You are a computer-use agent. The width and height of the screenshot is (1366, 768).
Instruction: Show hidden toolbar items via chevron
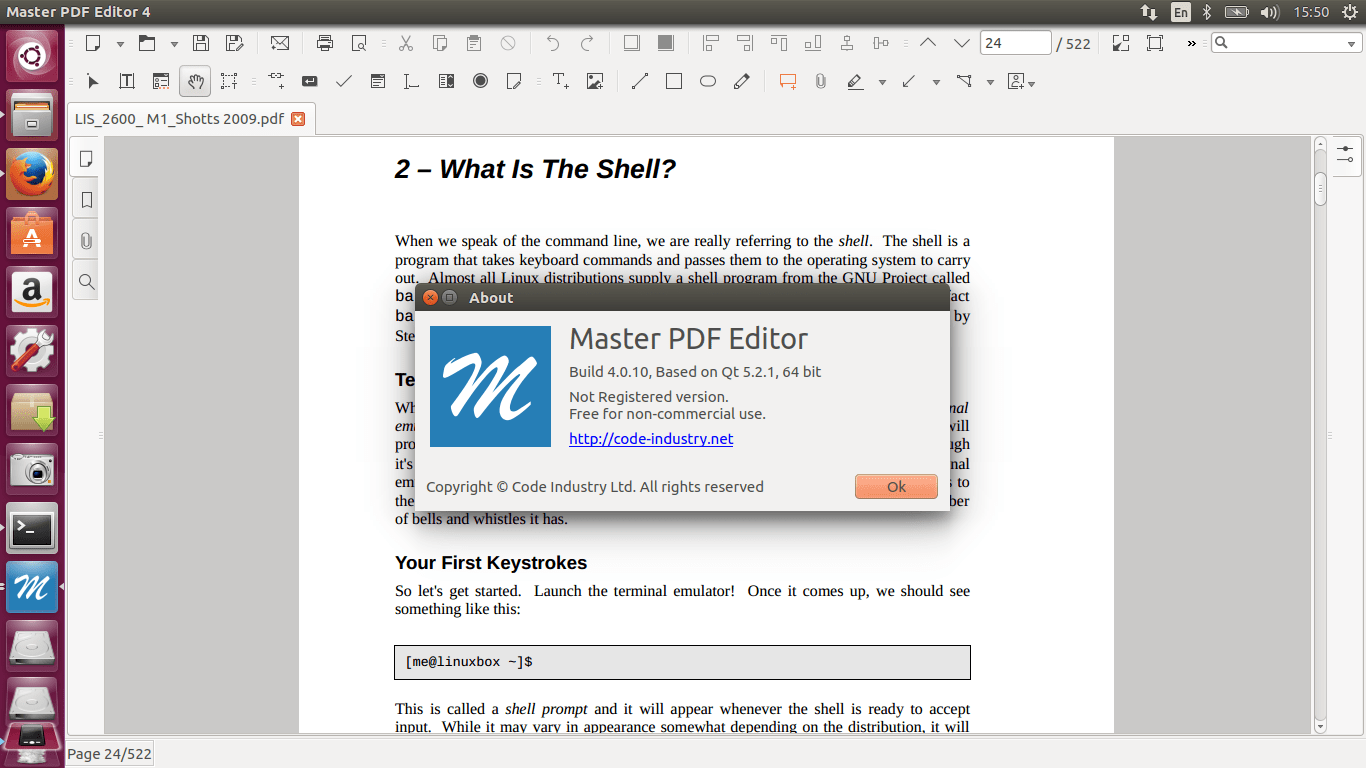pyautogui.click(x=1191, y=44)
